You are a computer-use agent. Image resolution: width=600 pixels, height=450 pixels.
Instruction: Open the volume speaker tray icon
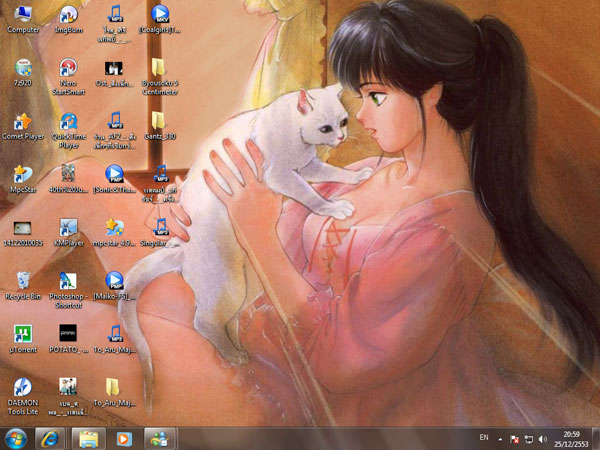click(543, 439)
